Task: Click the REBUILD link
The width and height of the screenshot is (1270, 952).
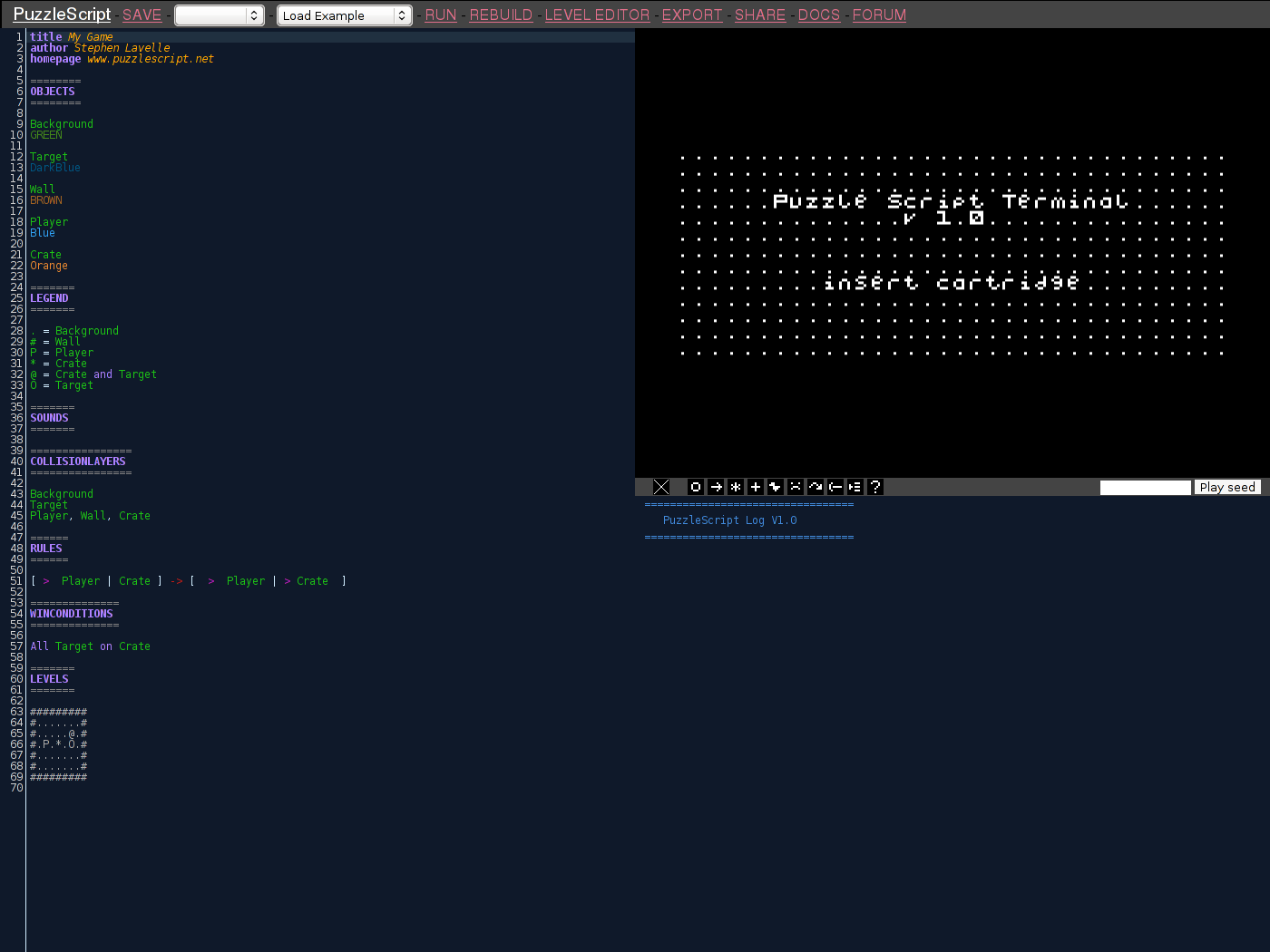Action: pos(501,15)
